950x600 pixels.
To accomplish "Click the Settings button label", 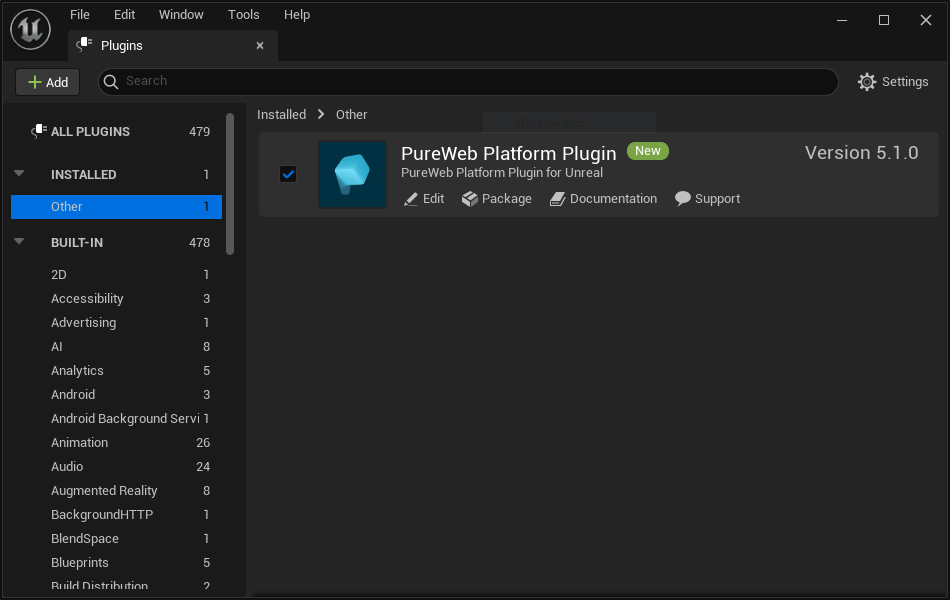I will (905, 82).
